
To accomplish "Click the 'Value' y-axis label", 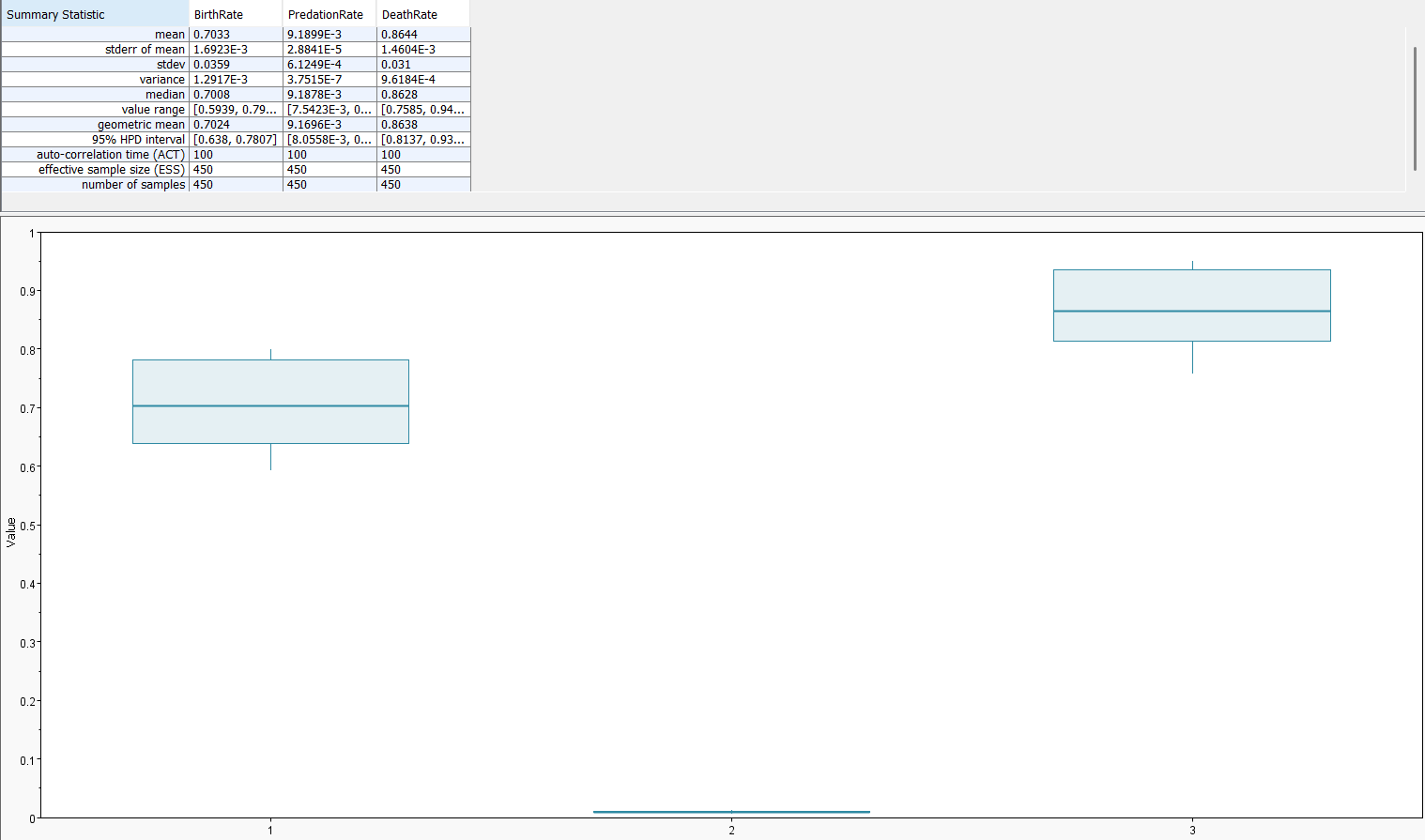I will tap(11, 532).
